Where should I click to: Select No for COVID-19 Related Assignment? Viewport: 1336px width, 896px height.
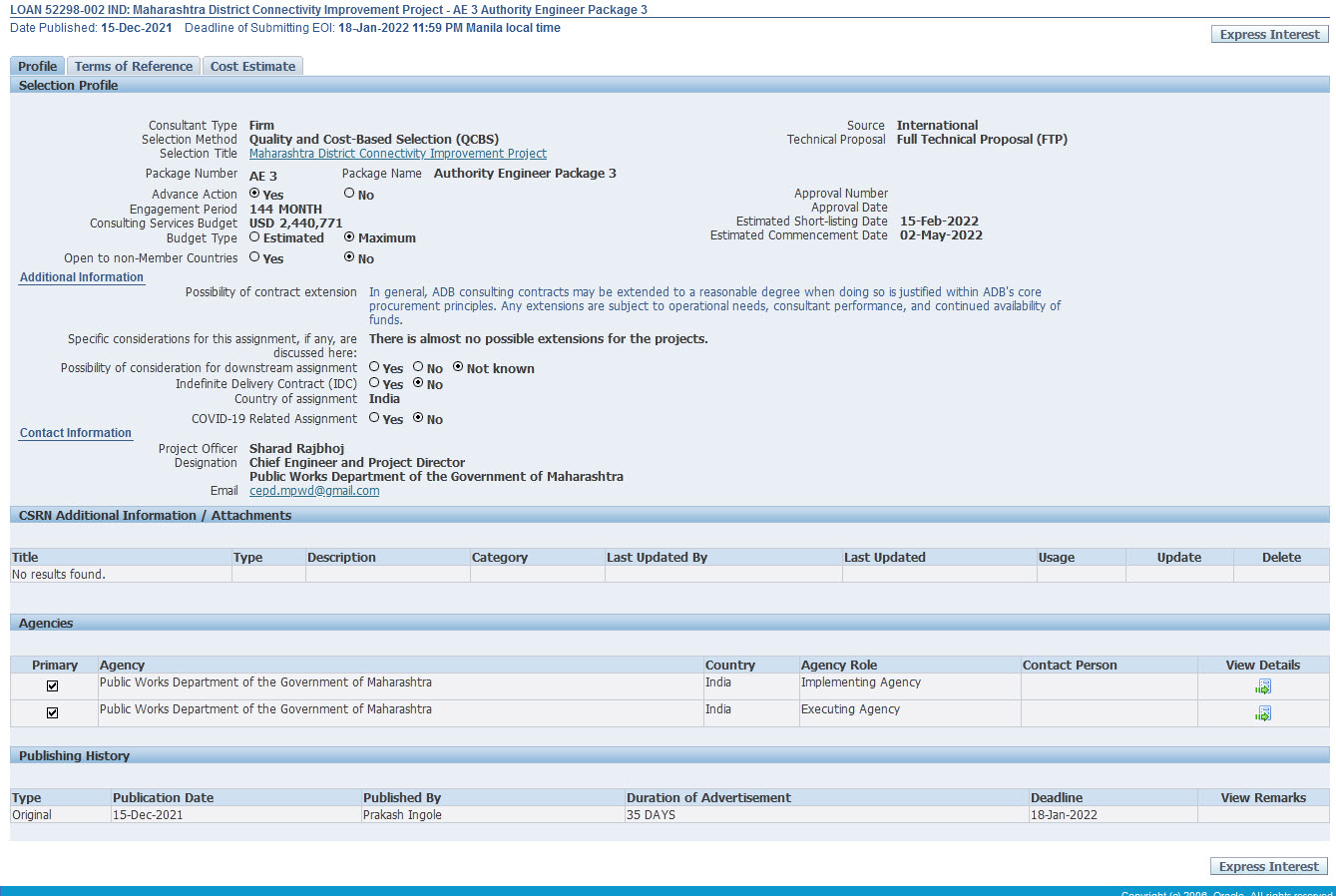[418, 418]
